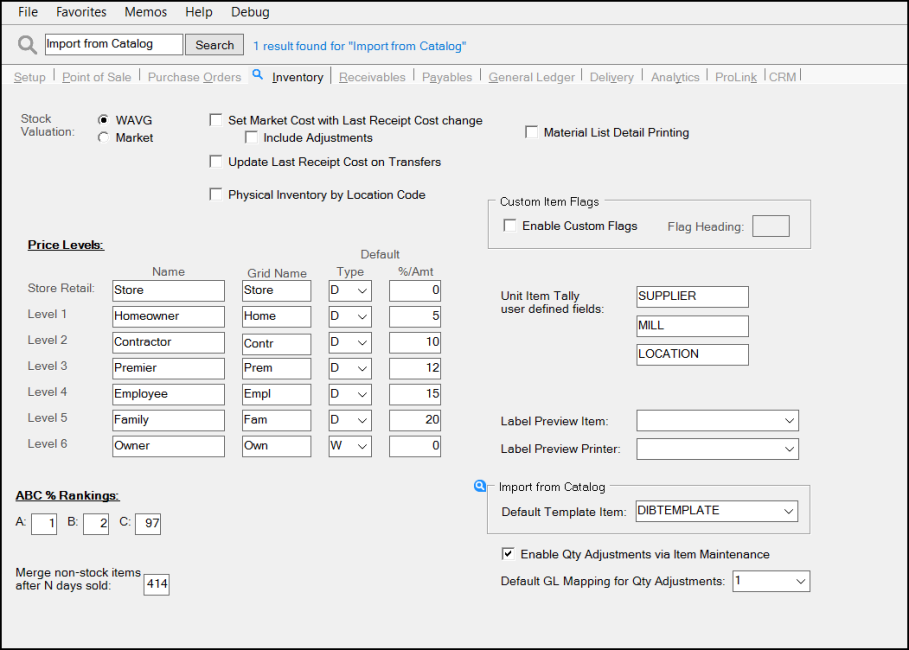The width and height of the screenshot is (909, 650).
Task: Enable Physical Inventory by Location Code
Action: [x=216, y=195]
